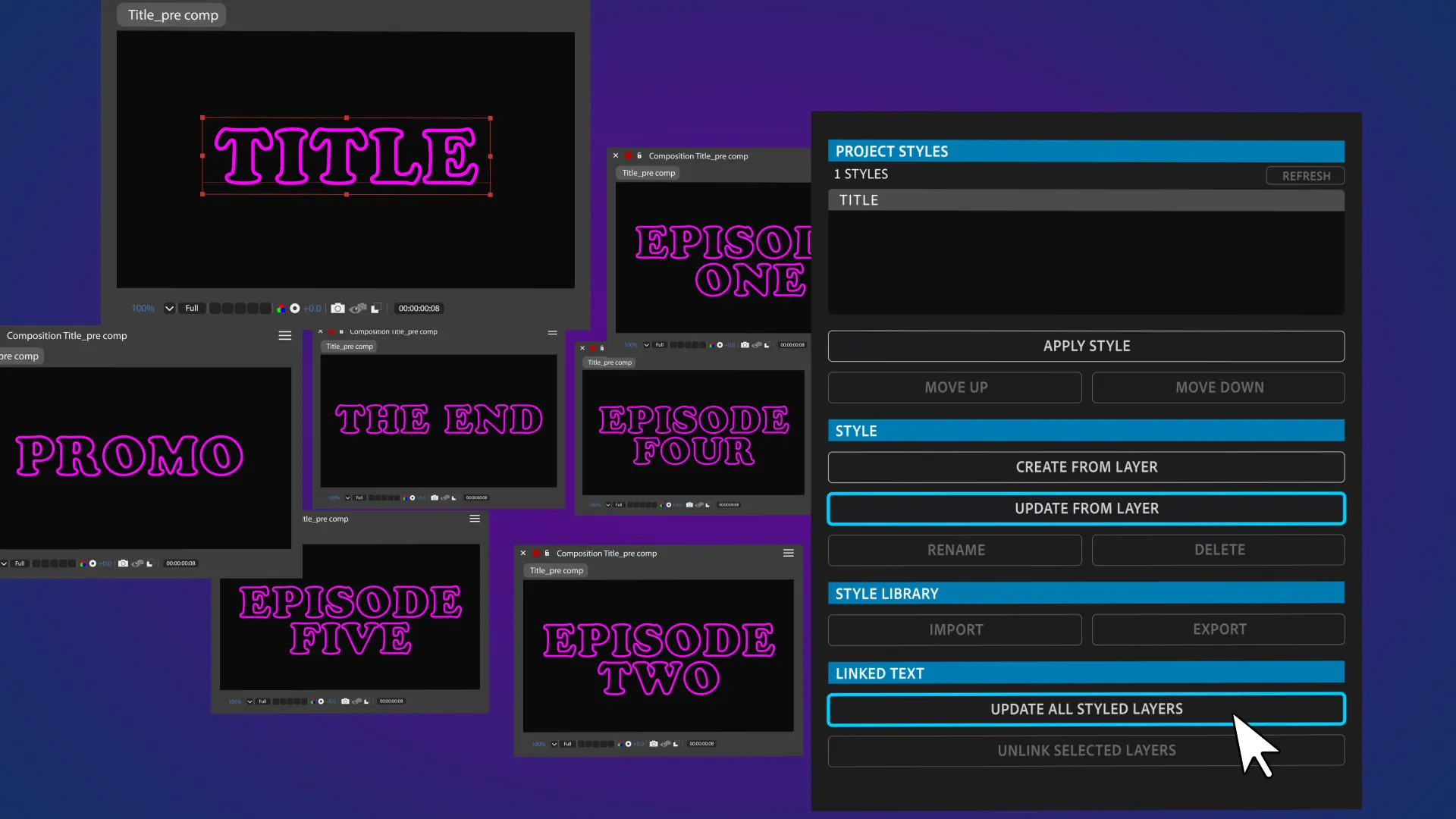Click UPDATE ALL STYLED LAYERS button
The height and width of the screenshot is (819, 1456).
pyautogui.click(x=1086, y=709)
